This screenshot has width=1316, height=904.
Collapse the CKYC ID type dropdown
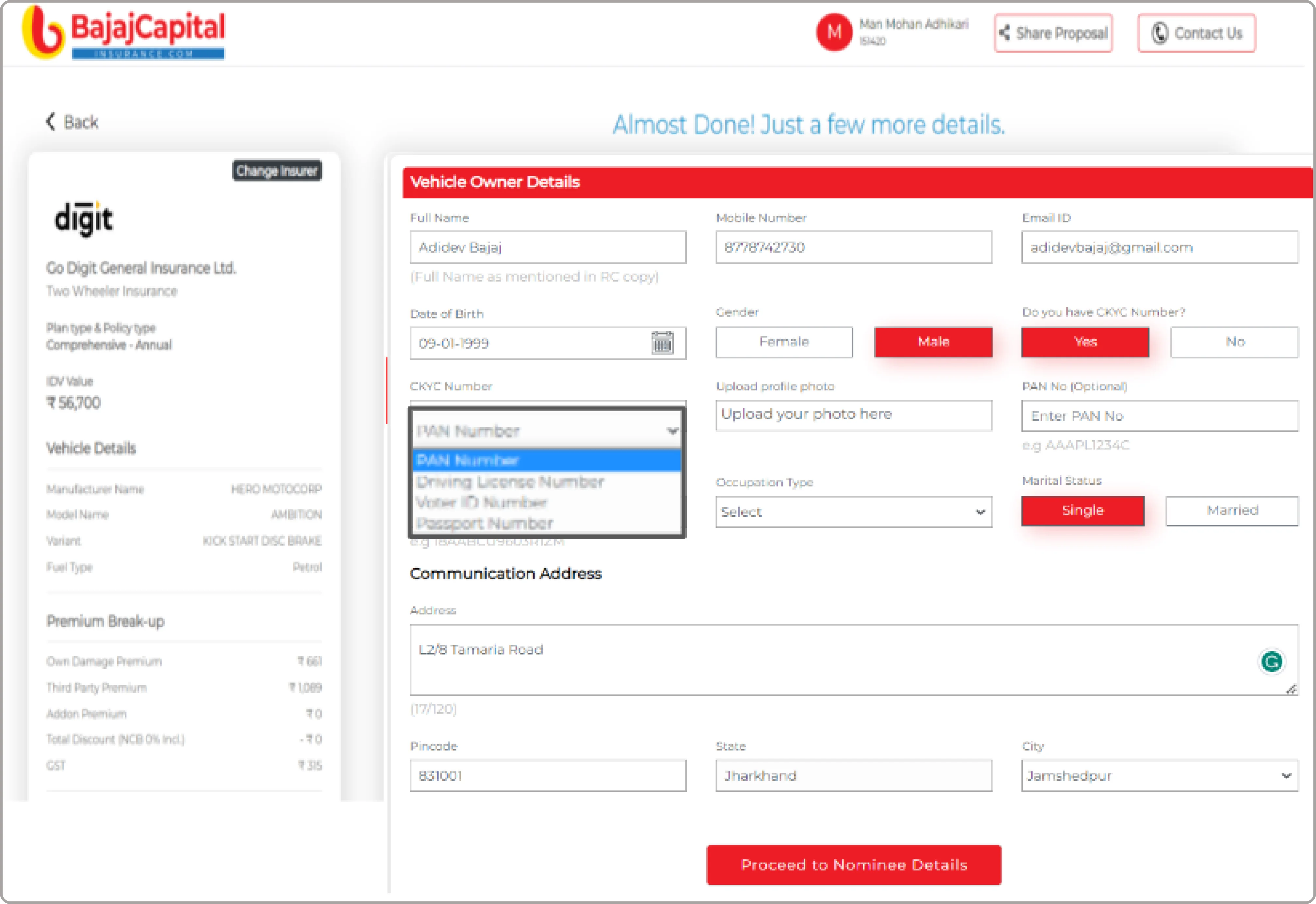click(547, 430)
